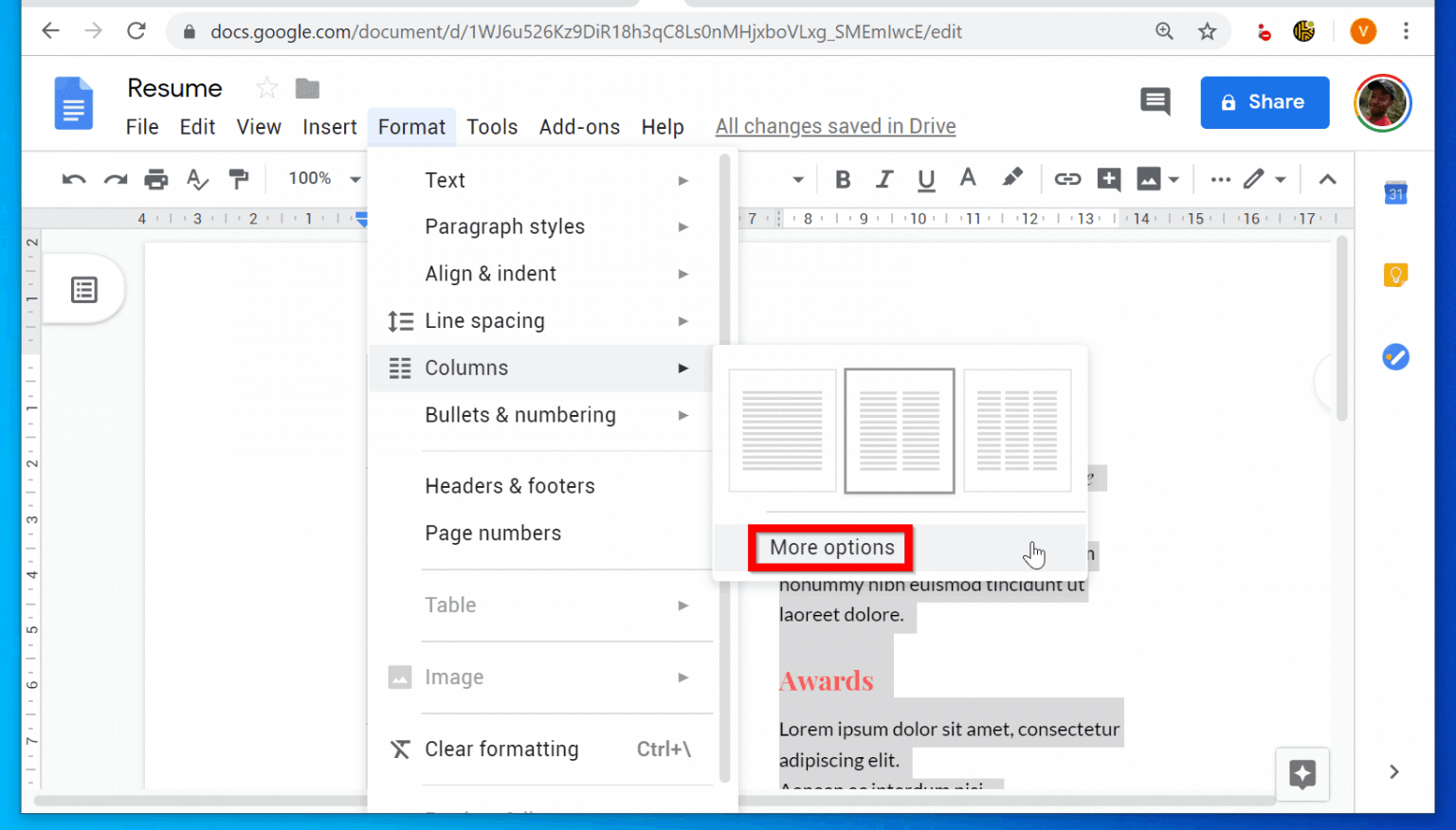This screenshot has height=830, width=1456.
Task: Open the Tools menu
Action: (492, 127)
